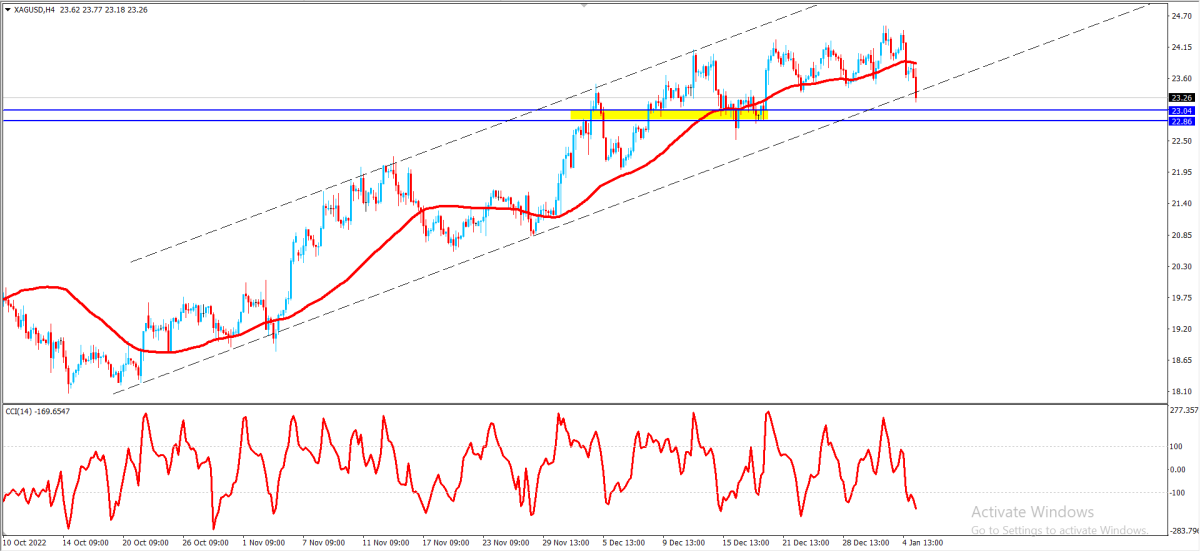Click the 20.30 price scale value

coord(1182,267)
